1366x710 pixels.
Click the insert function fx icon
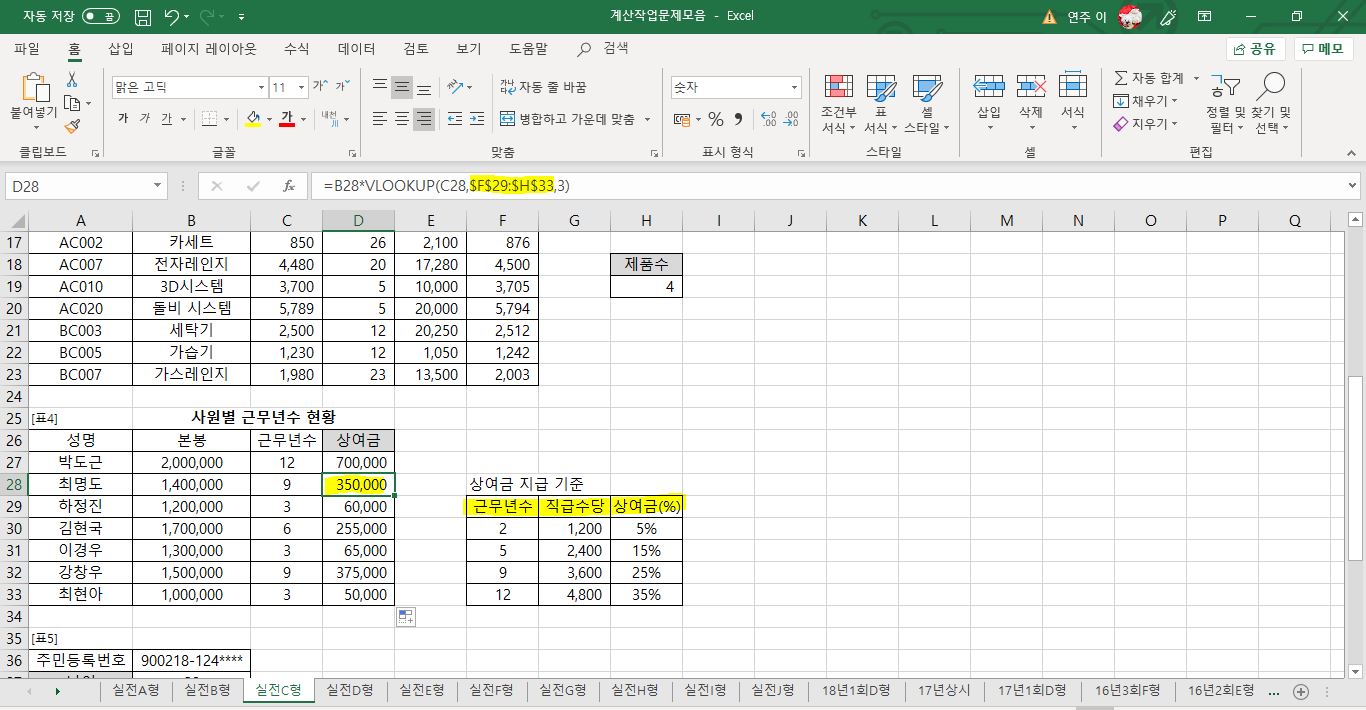coord(289,186)
